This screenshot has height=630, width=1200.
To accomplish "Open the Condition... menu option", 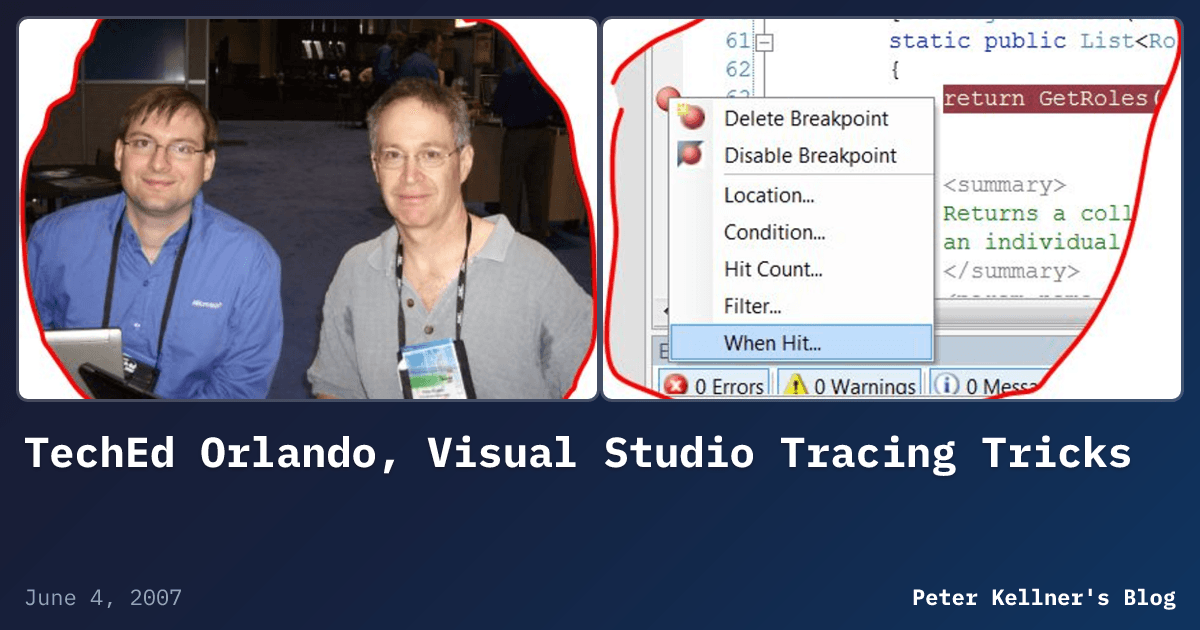I will coord(774,232).
